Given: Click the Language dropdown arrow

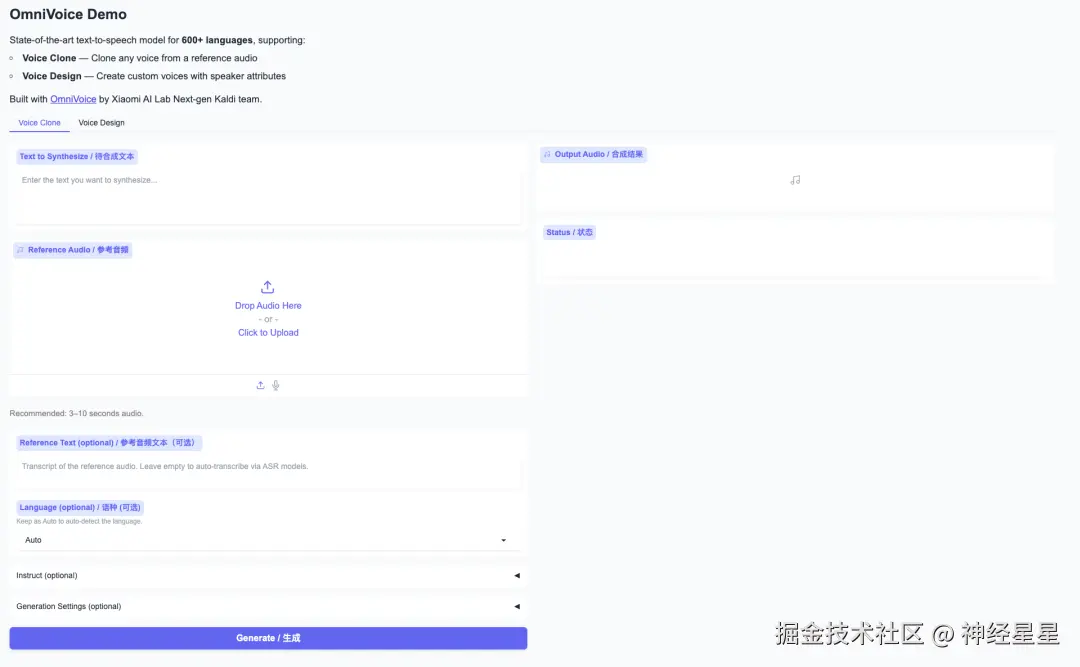Looking at the screenshot, I should [x=503, y=540].
